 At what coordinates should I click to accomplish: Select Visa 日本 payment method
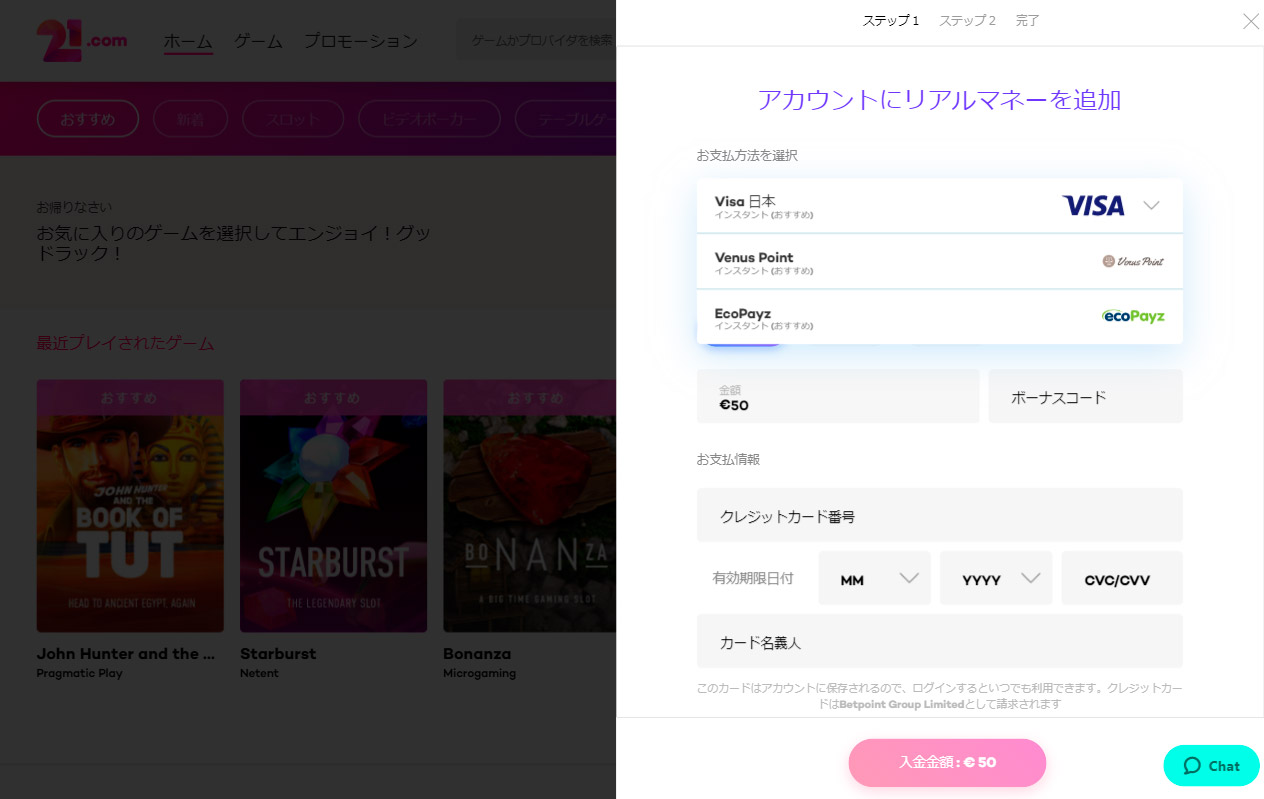(939, 206)
